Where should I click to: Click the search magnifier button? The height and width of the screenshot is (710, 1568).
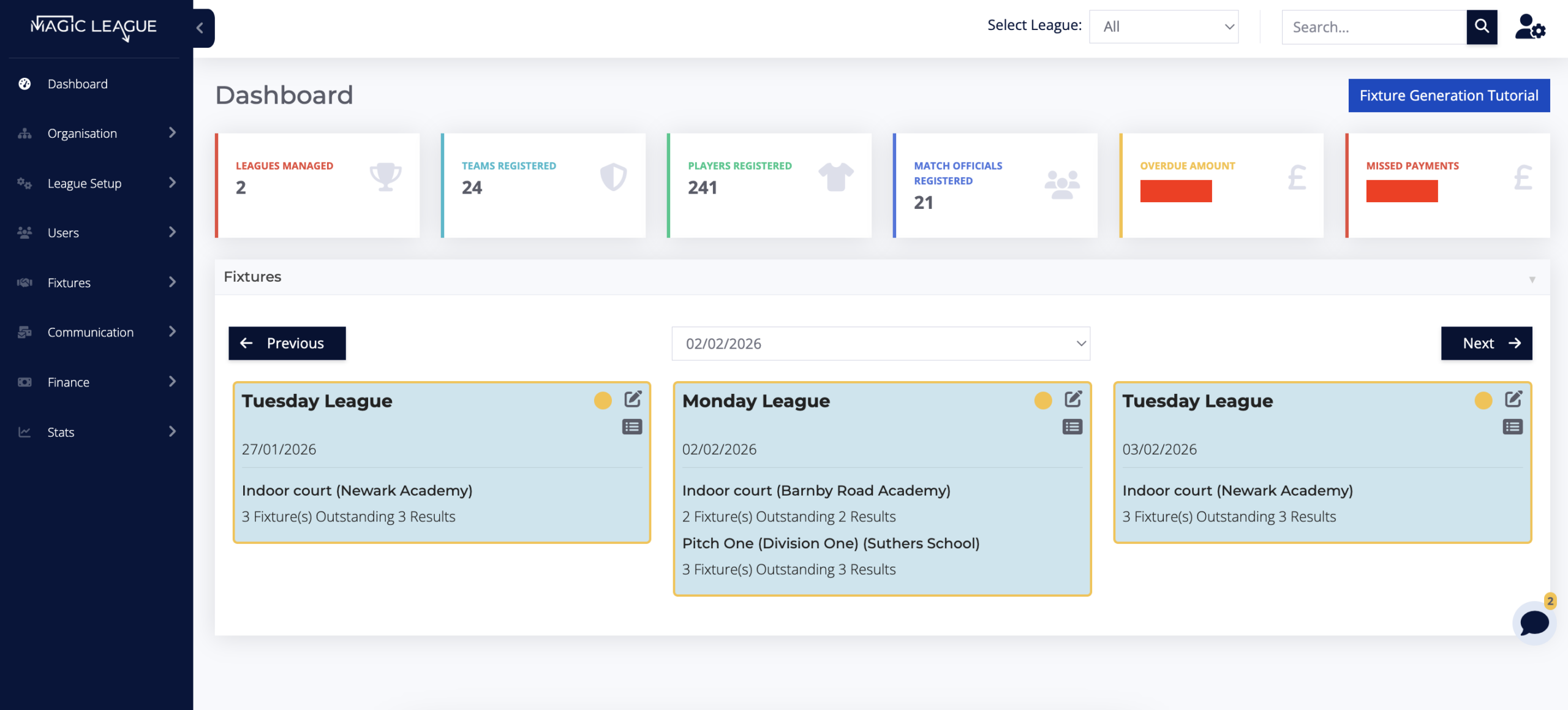point(1481,26)
